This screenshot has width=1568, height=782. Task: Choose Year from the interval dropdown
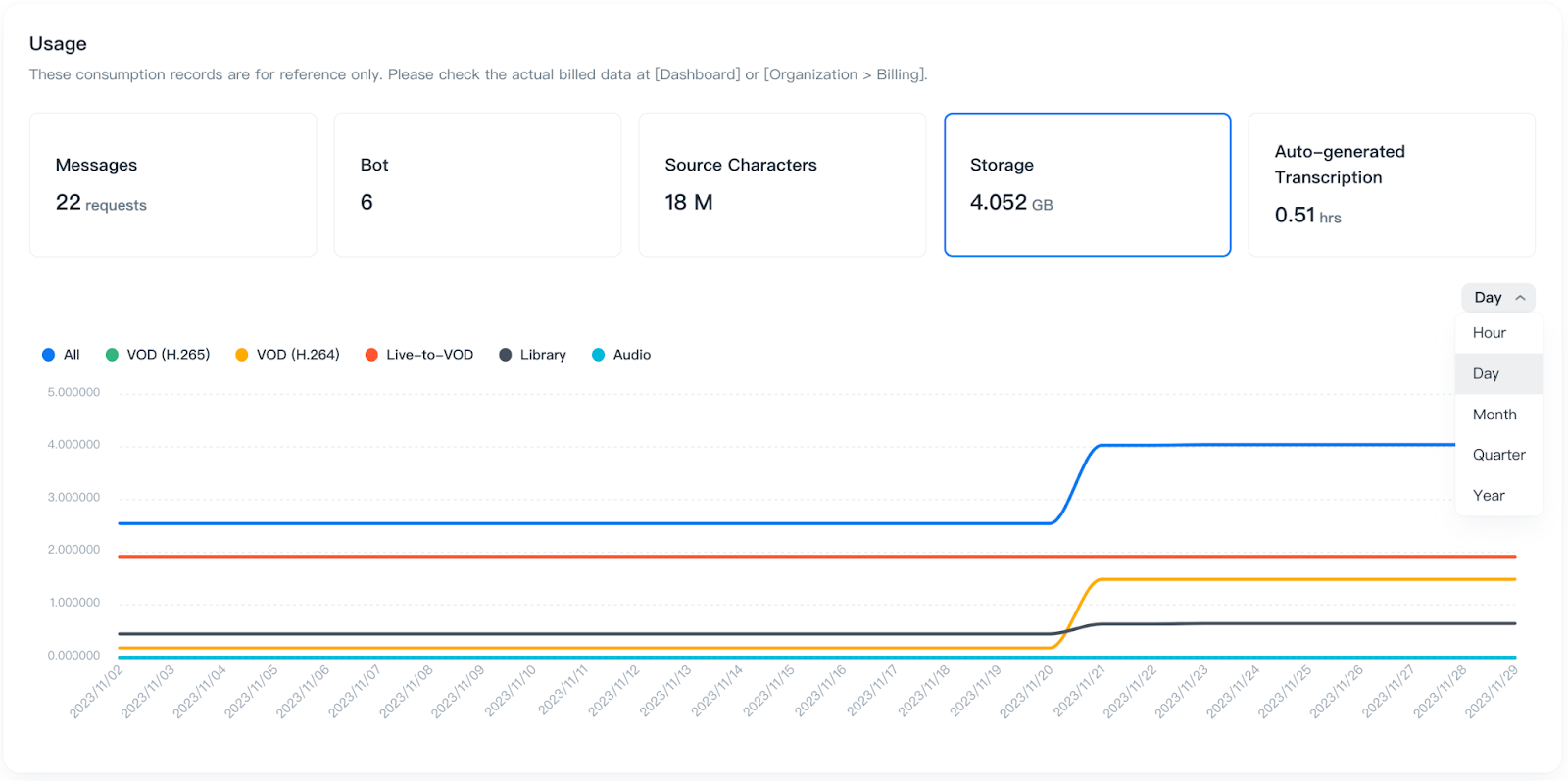[1488, 496]
